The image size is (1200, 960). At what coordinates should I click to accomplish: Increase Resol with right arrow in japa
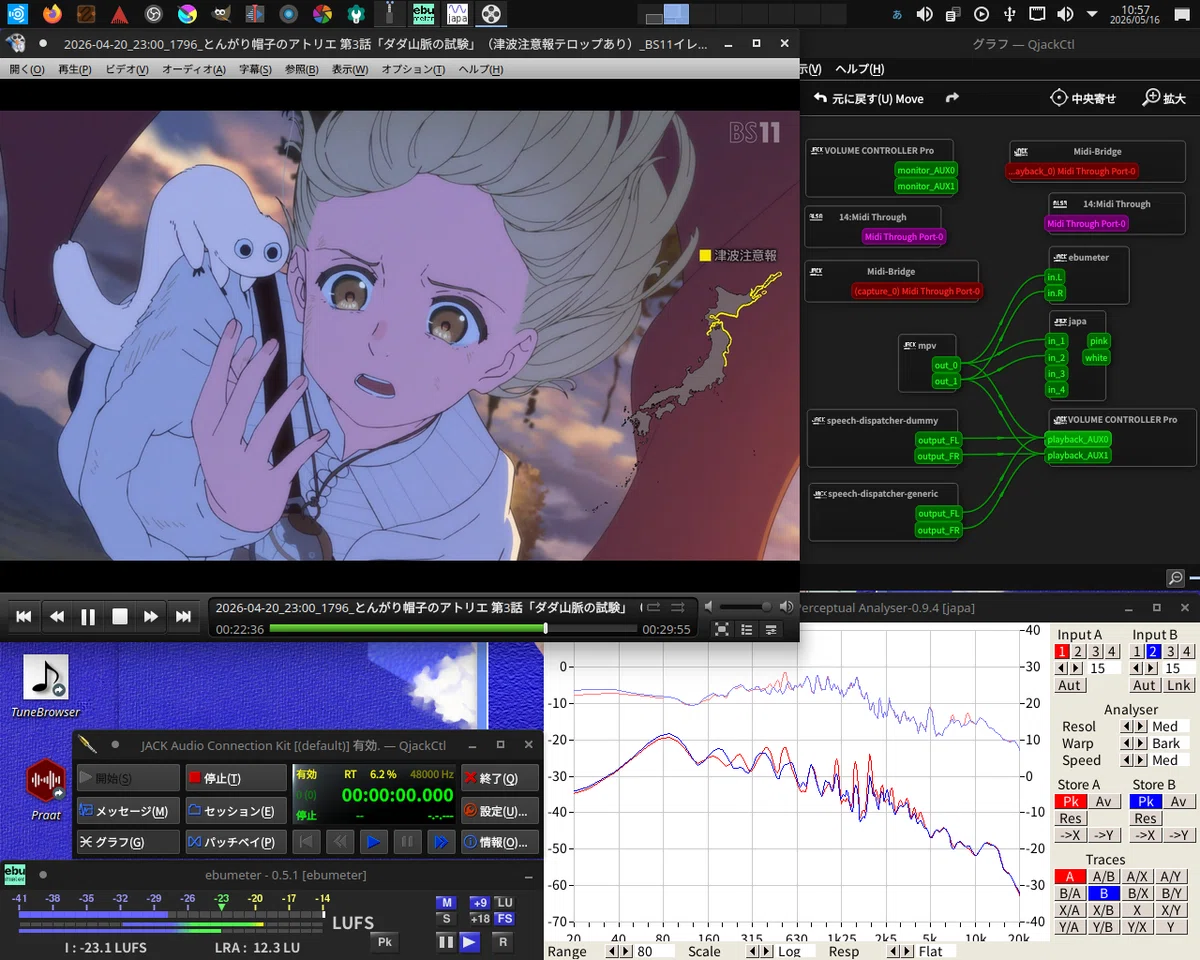coord(1139,727)
